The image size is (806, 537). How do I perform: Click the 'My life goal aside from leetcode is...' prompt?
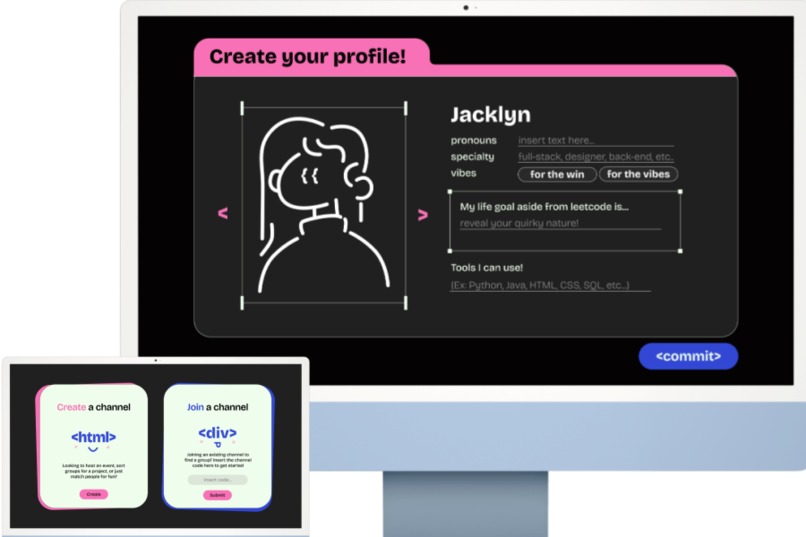tap(544, 207)
